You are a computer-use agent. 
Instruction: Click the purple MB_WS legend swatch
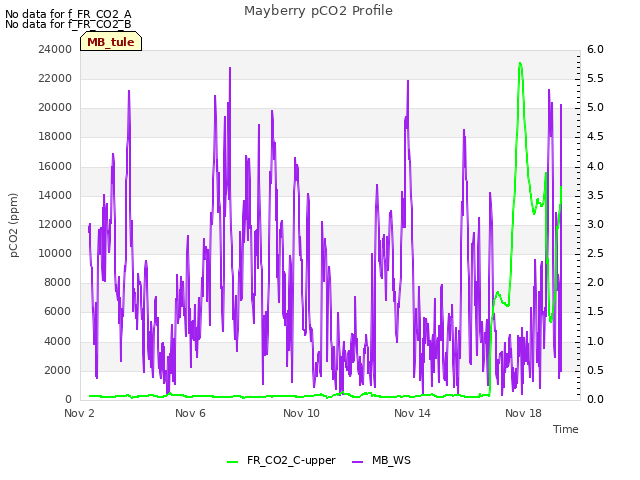tap(358, 461)
